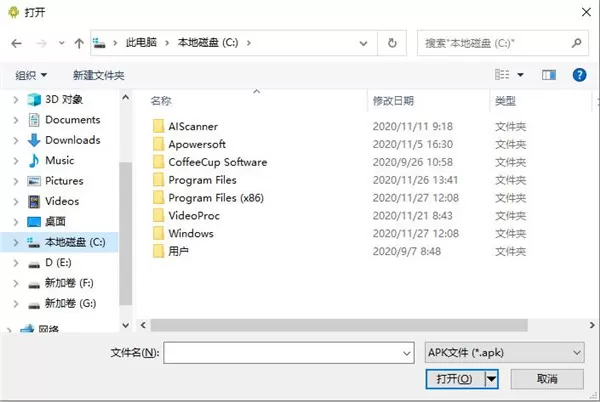
Task: Click the forward navigation arrow
Action: pyautogui.click(x=41, y=44)
